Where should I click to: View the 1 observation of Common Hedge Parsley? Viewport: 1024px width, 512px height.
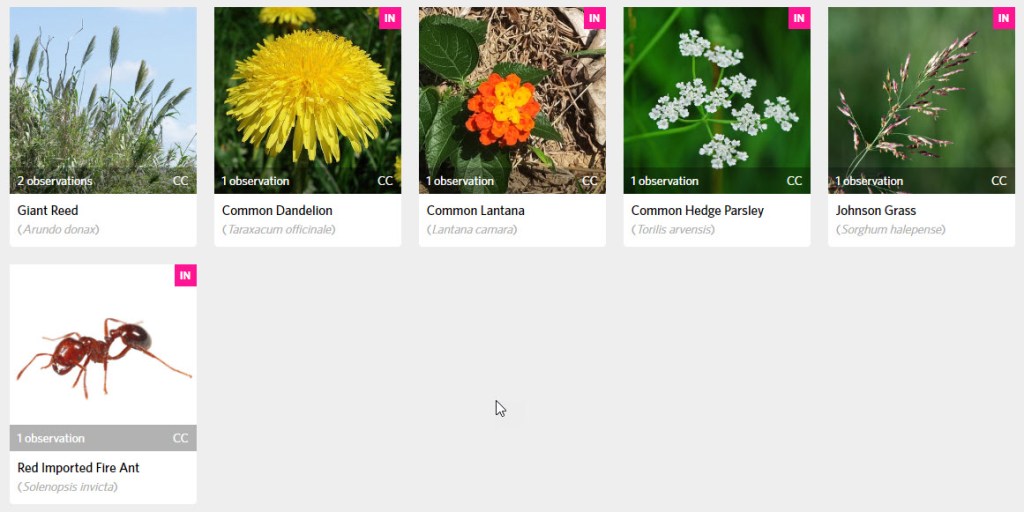(664, 181)
